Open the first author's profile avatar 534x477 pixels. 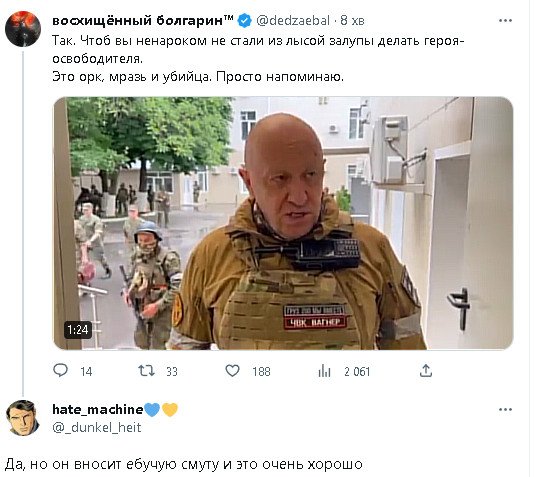pos(23,29)
